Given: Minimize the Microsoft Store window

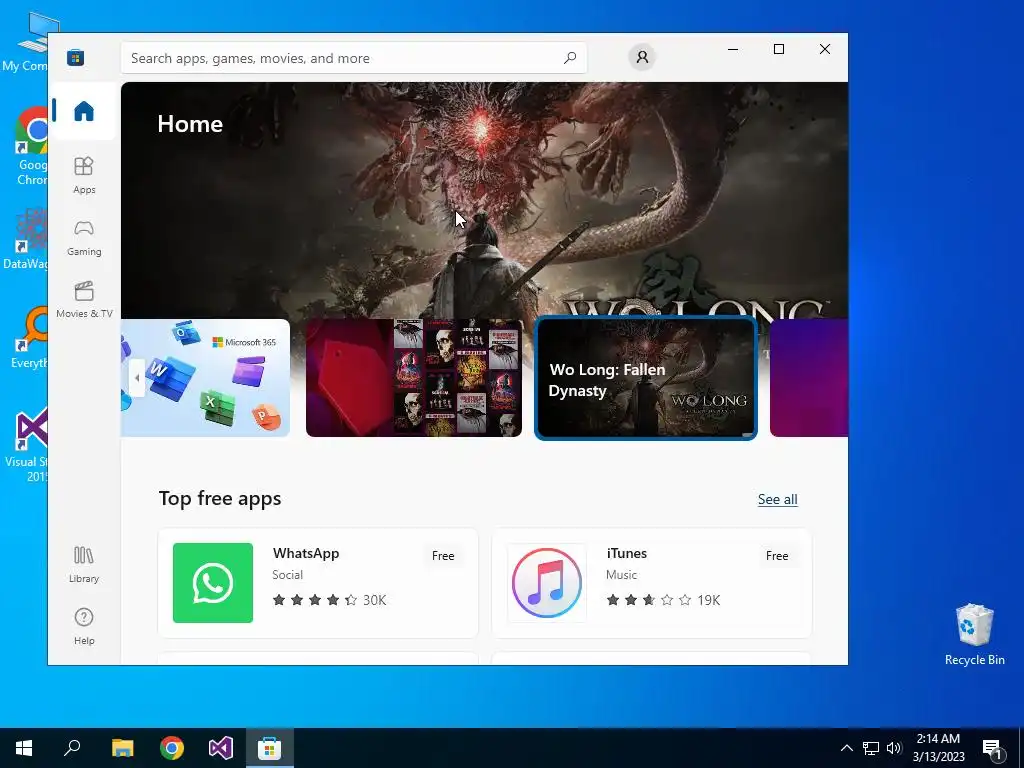Looking at the screenshot, I should pyautogui.click(x=733, y=50).
